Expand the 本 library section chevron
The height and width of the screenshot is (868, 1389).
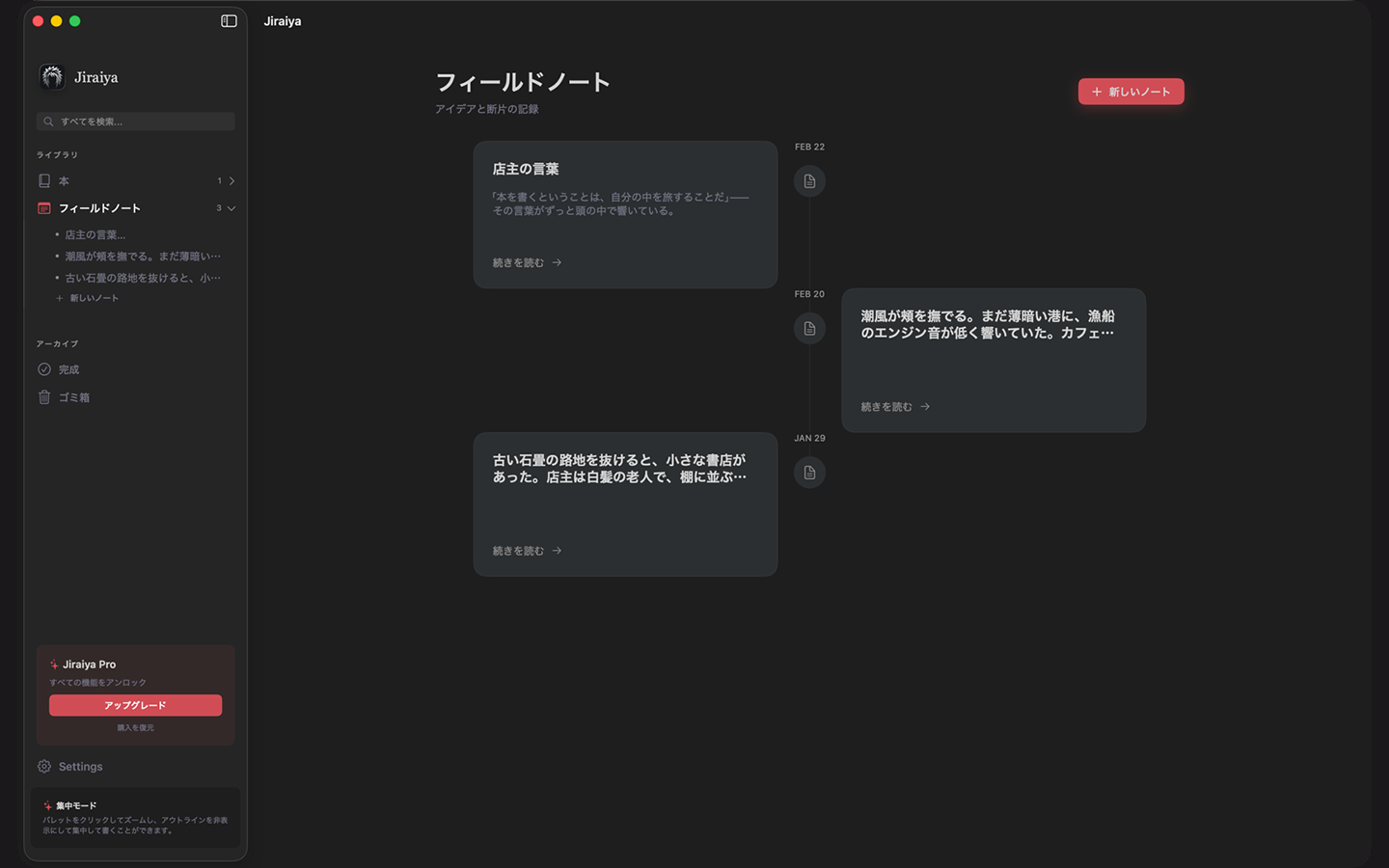pyautogui.click(x=231, y=181)
